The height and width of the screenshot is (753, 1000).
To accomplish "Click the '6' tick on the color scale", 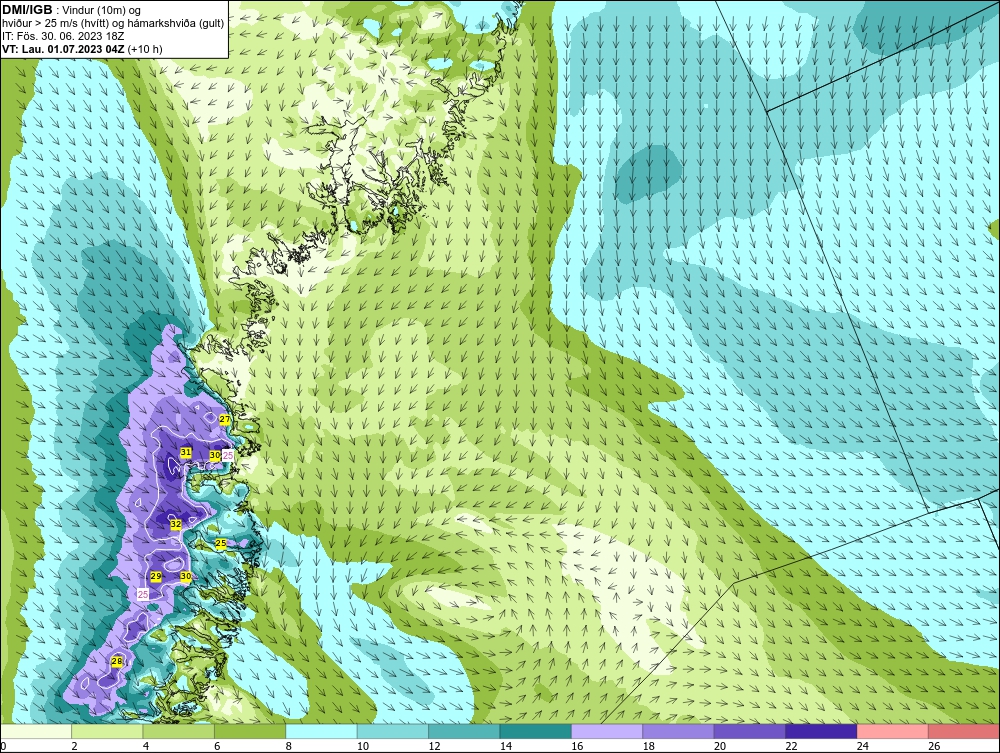I will pyautogui.click(x=217, y=746).
